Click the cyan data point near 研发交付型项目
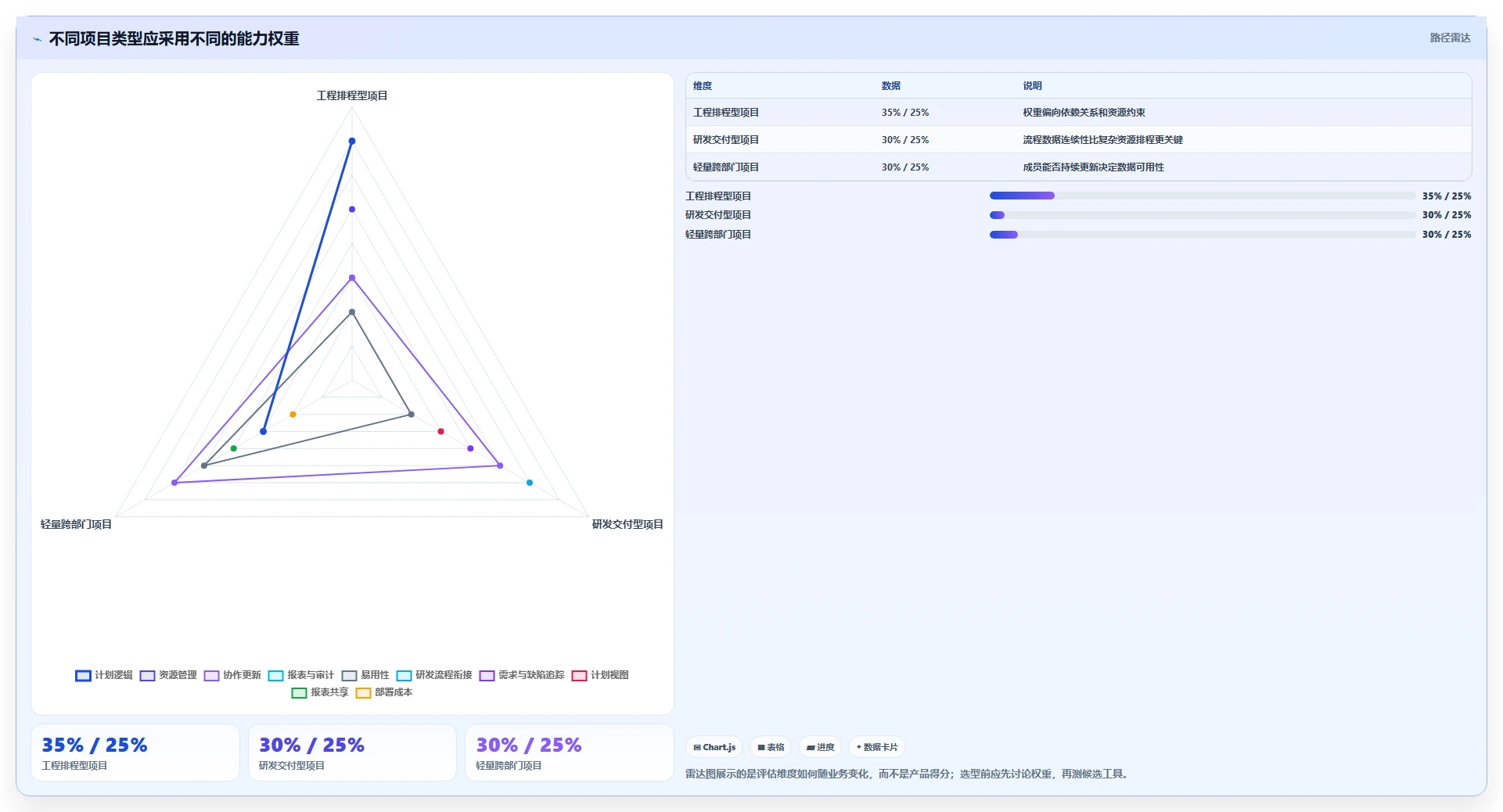 (530, 483)
